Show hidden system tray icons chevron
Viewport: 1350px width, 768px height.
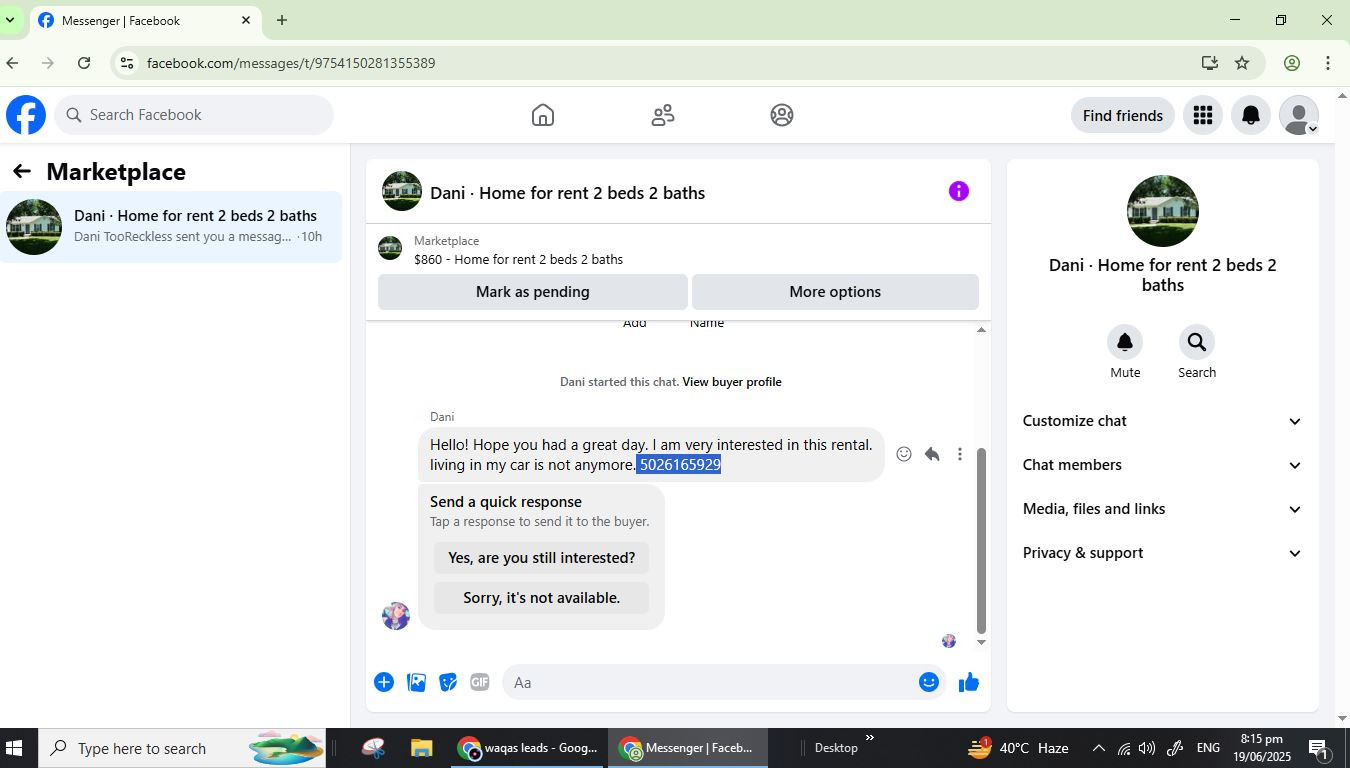(x=1098, y=748)
